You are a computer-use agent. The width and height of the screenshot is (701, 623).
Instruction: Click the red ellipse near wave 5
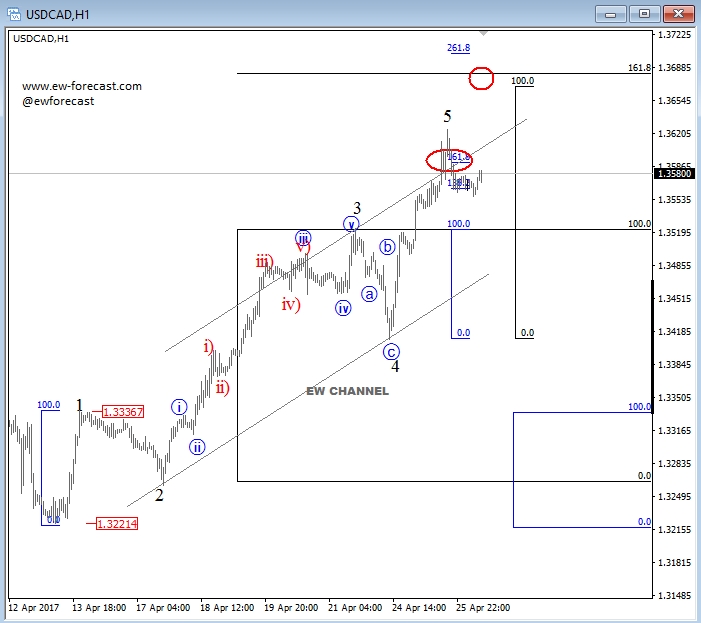449,160
